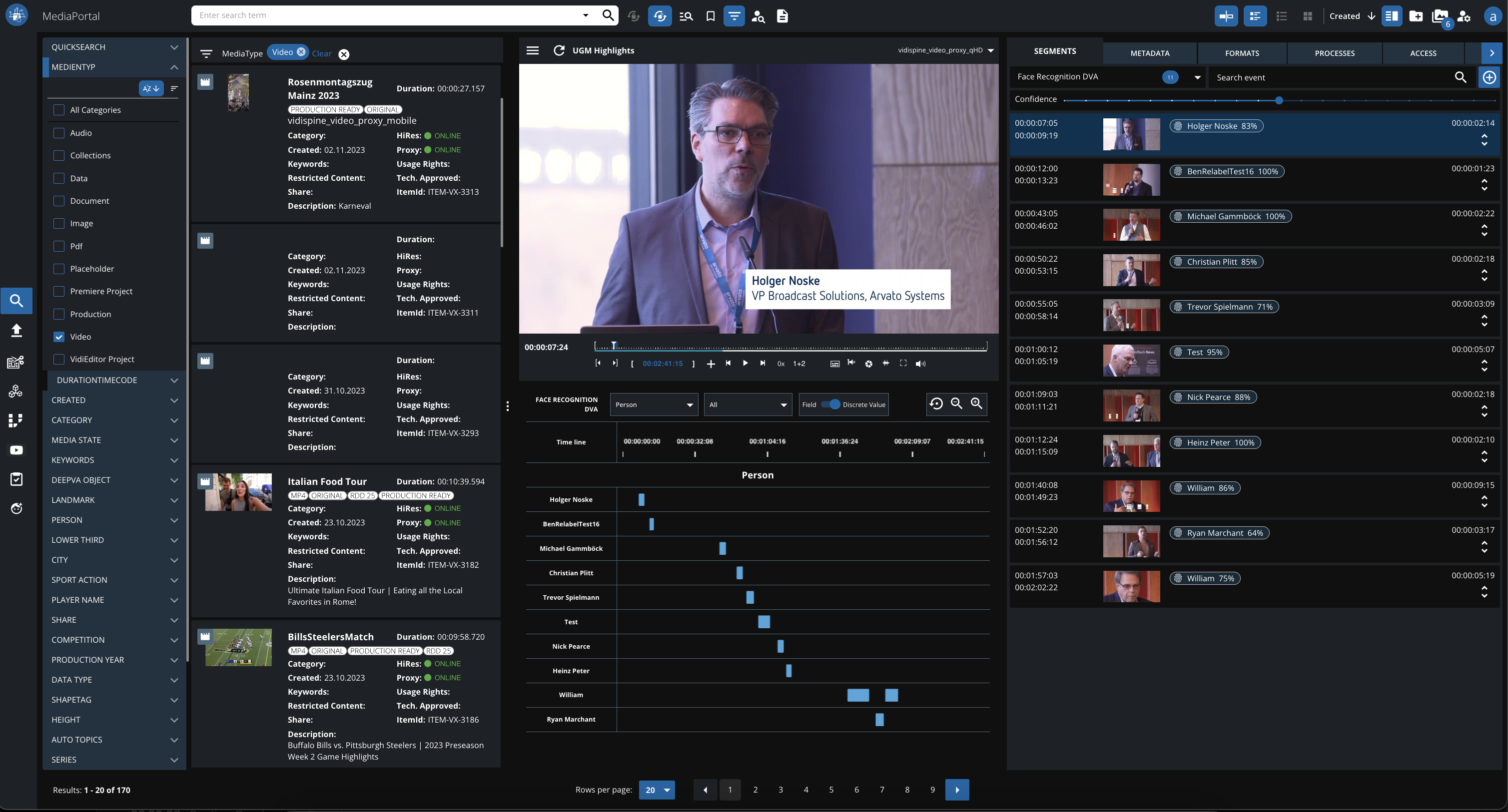
Task: Open the Person dropdown in face recognition
Action: click(653, 404)
